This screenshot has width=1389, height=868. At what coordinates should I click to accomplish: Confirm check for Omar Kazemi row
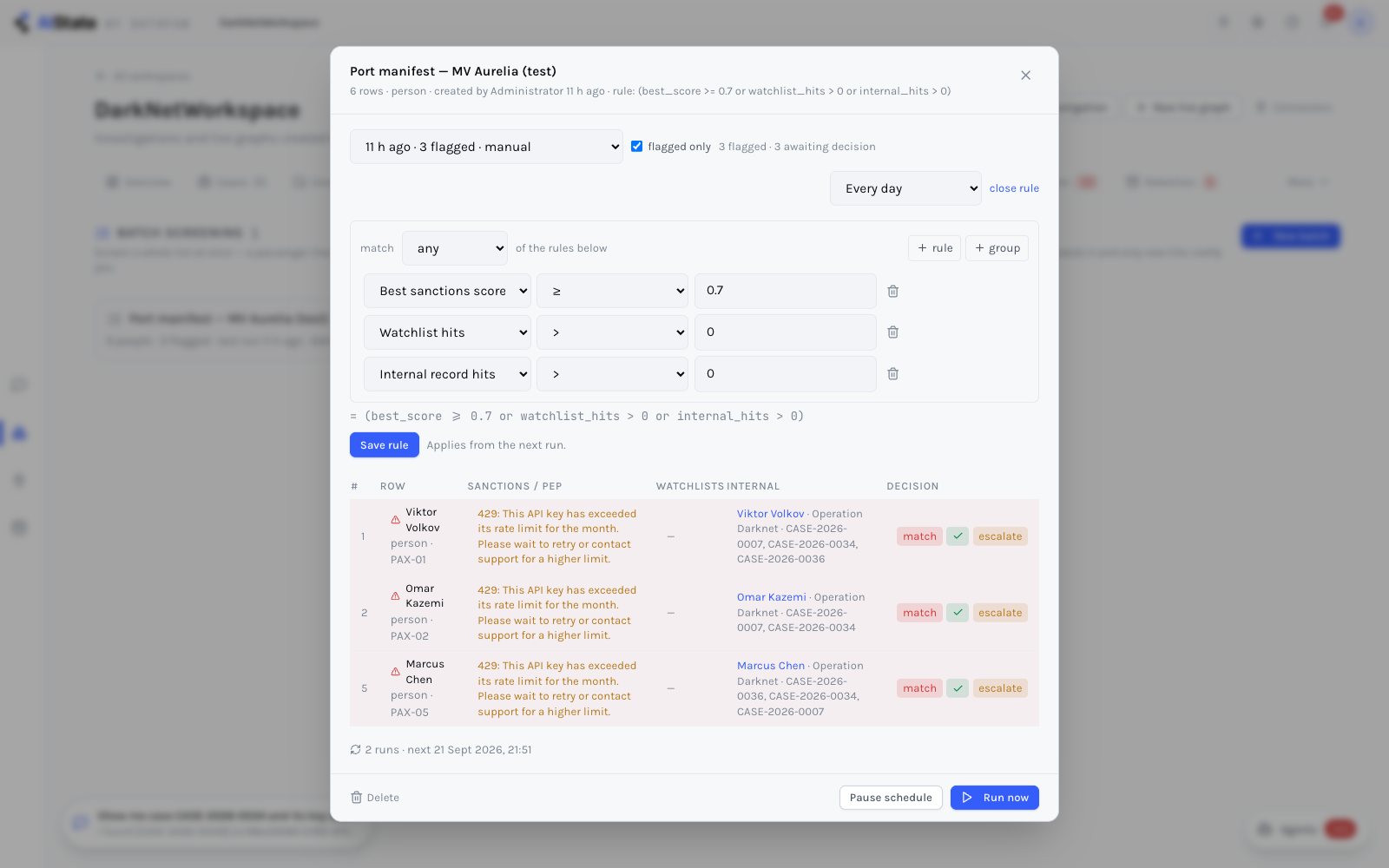pyautogui.click(x=958, y=613)
